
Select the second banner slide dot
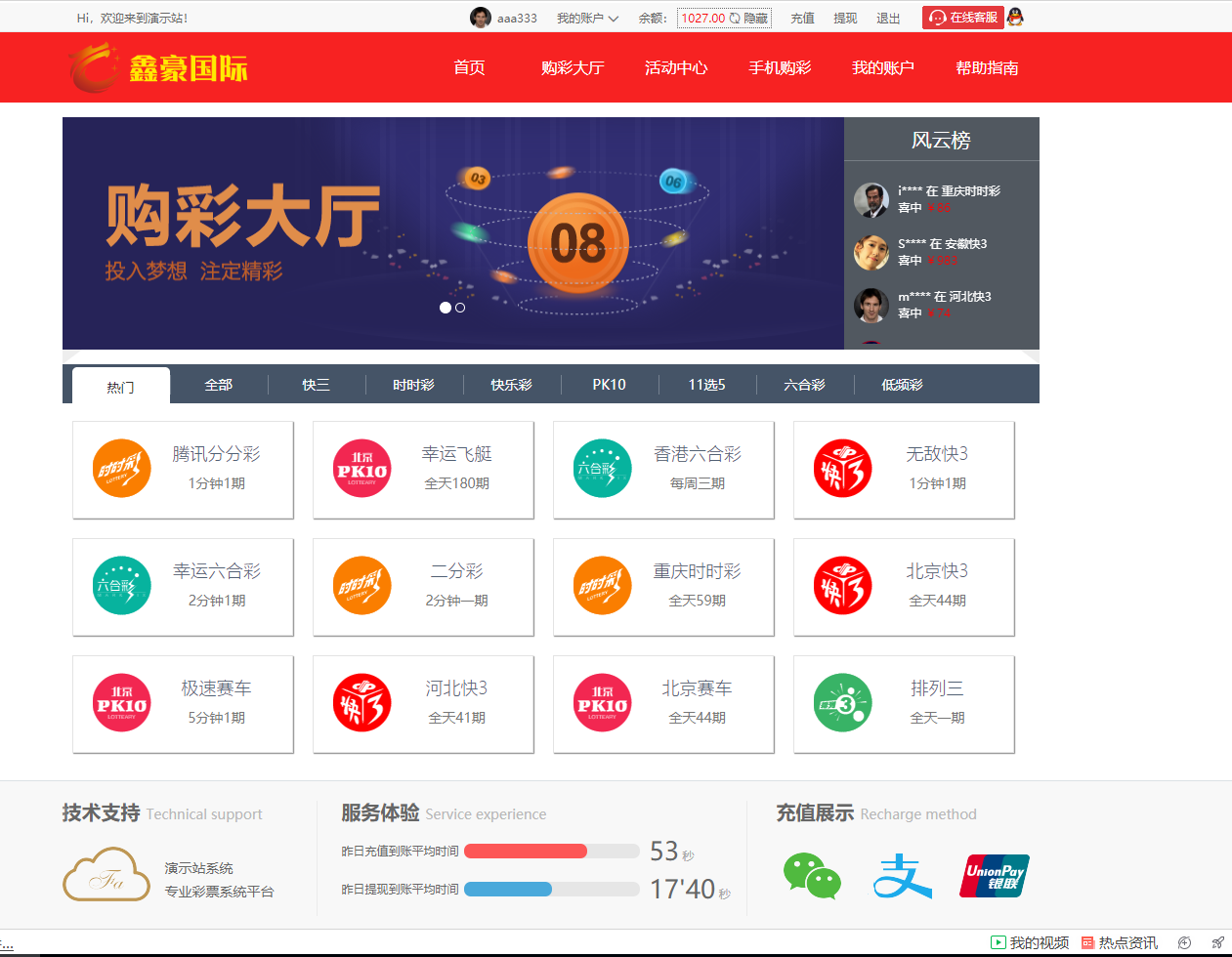point(460,308)
